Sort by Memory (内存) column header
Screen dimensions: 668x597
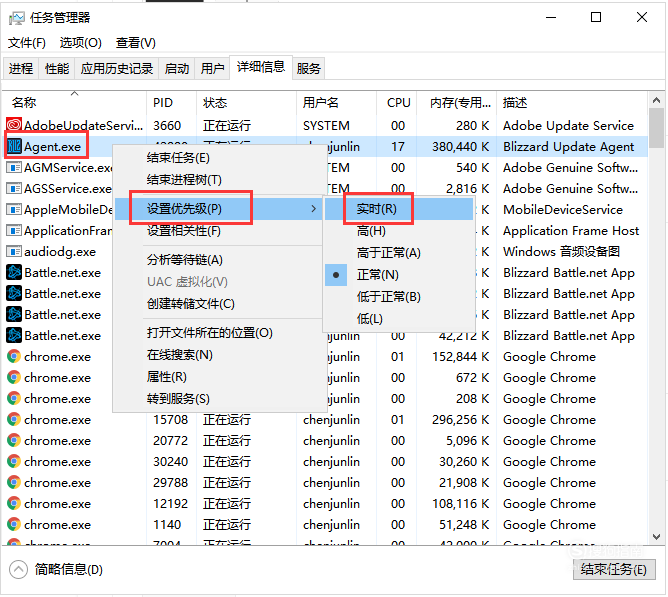(x=457, y=102)
